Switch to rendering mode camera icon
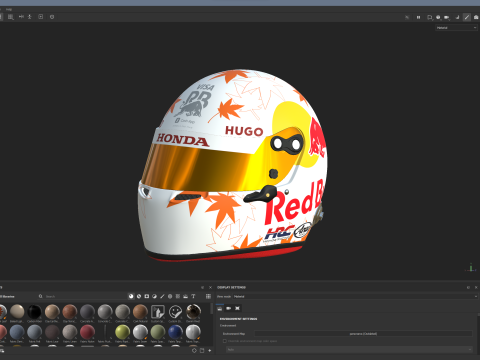 click(x=476, y=17)
